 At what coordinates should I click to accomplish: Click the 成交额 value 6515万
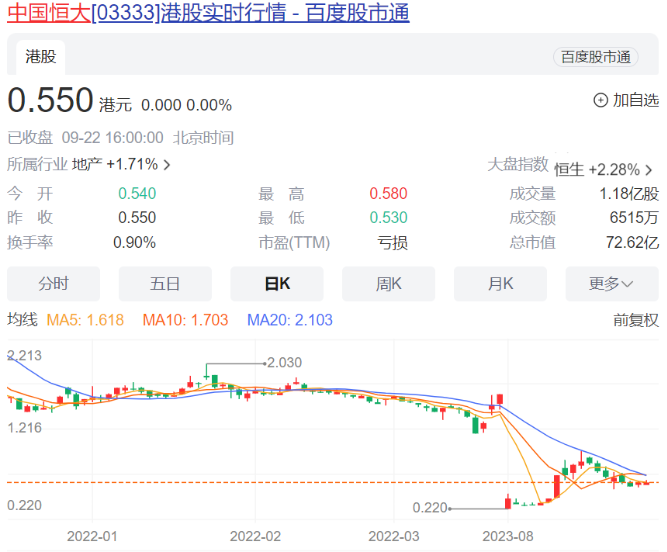click(634, 218)
